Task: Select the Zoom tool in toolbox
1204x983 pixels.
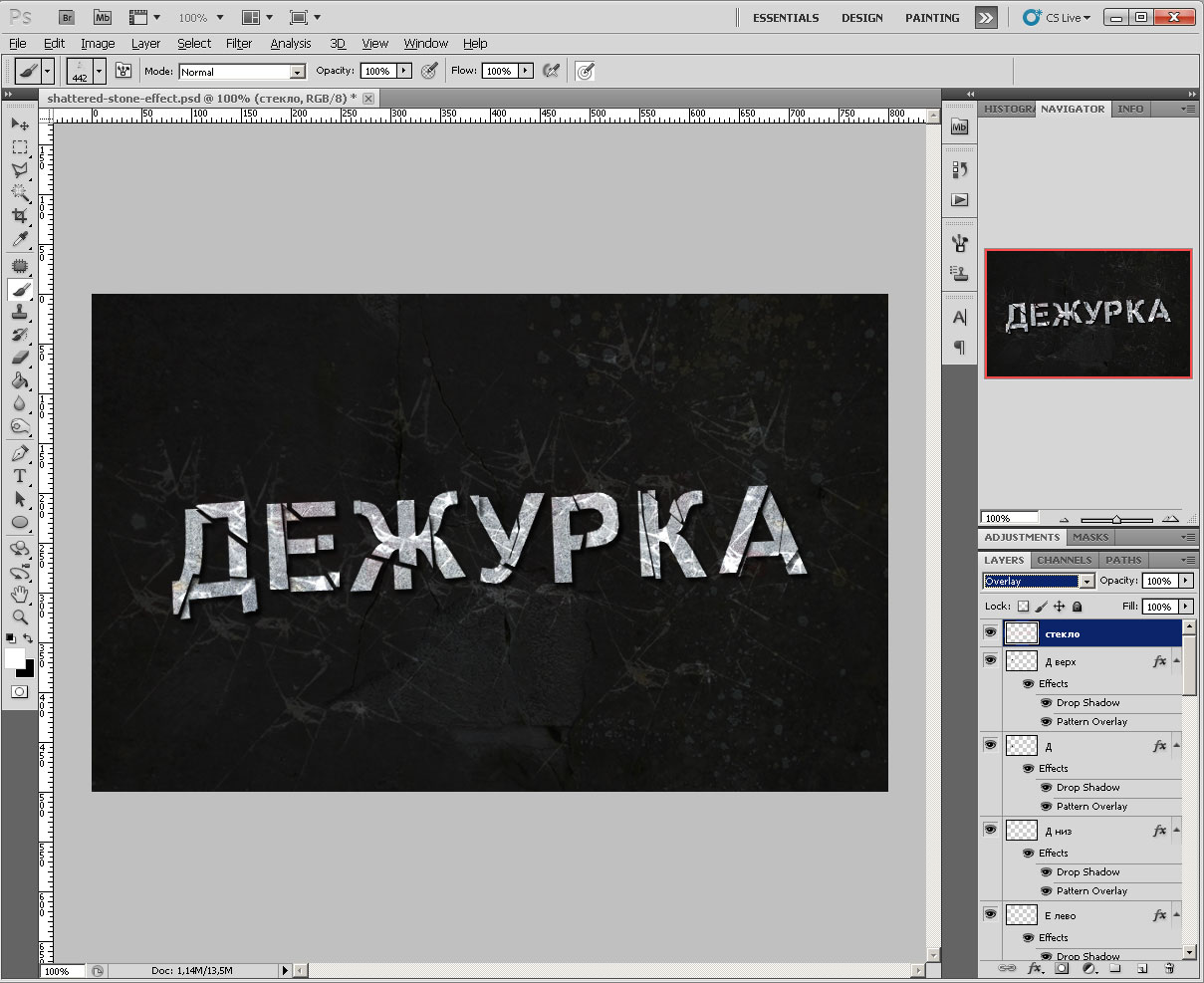Action: pyautogui.click(x=19, y=617)
